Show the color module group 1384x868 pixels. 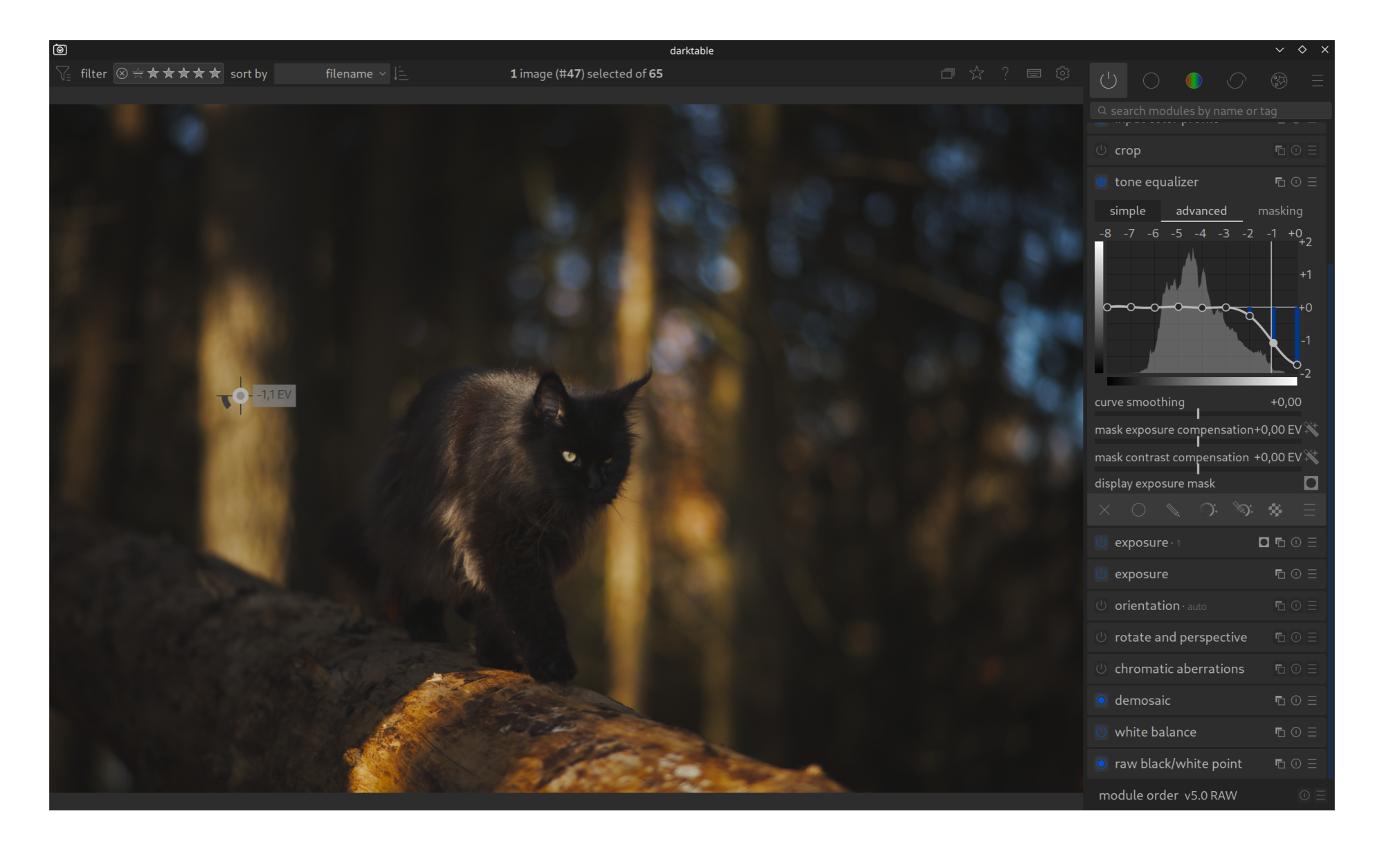1193,81
